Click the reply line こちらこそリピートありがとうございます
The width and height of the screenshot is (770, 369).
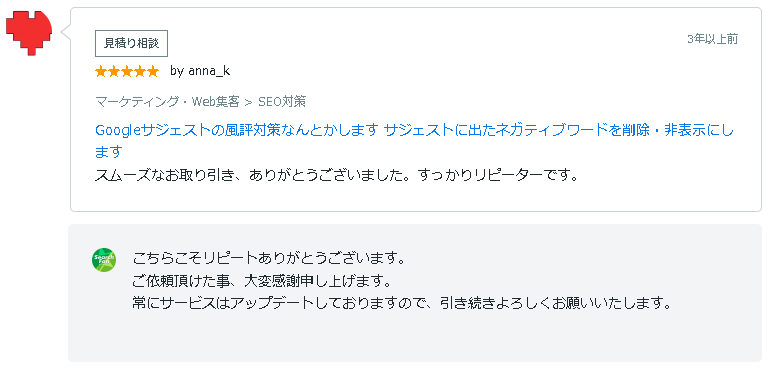[x=269, y=257]
